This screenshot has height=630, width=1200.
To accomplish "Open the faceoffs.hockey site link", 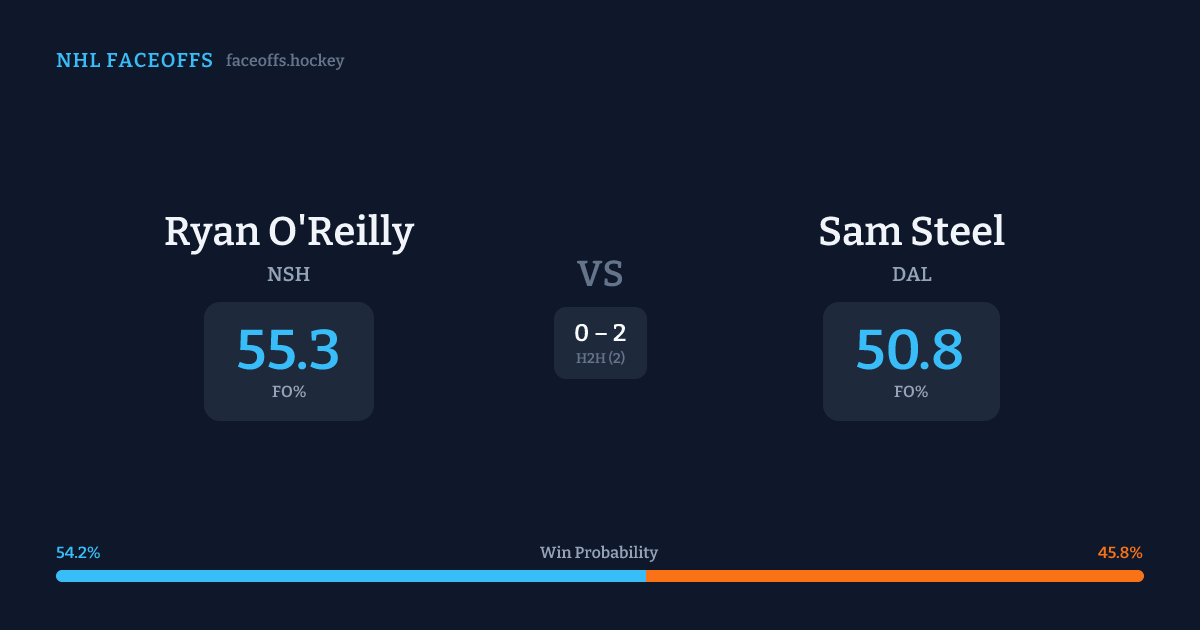I will tap(285, 61).
